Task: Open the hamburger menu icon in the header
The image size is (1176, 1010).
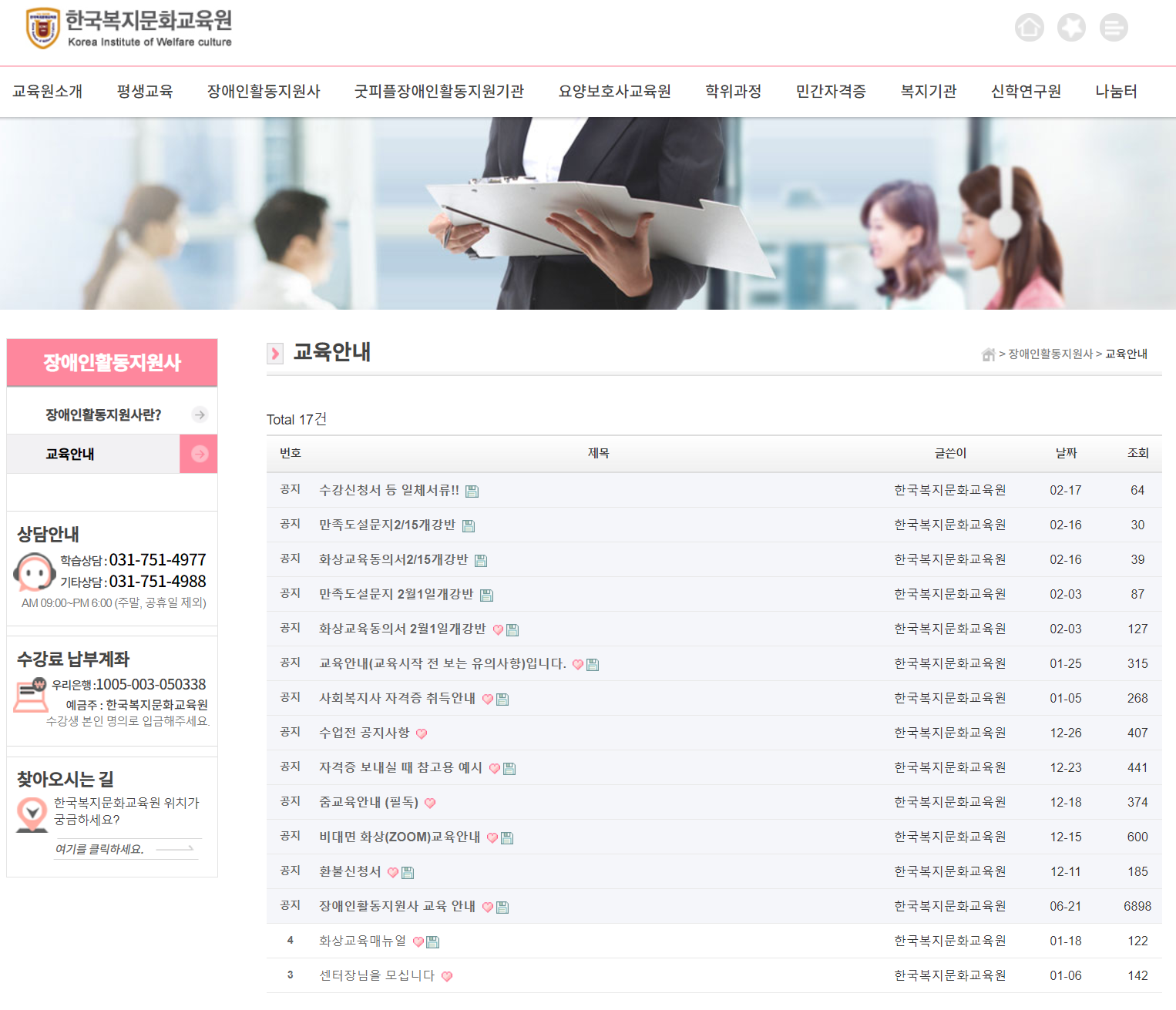Action: point(1114,28)
